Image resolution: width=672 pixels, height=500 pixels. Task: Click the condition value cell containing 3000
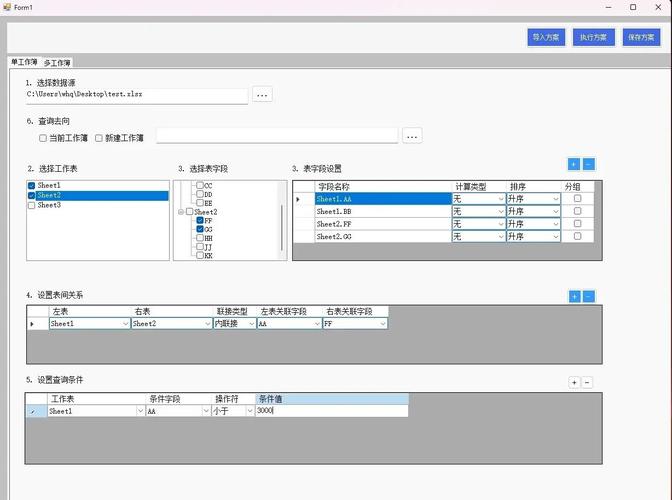point(332,411)
